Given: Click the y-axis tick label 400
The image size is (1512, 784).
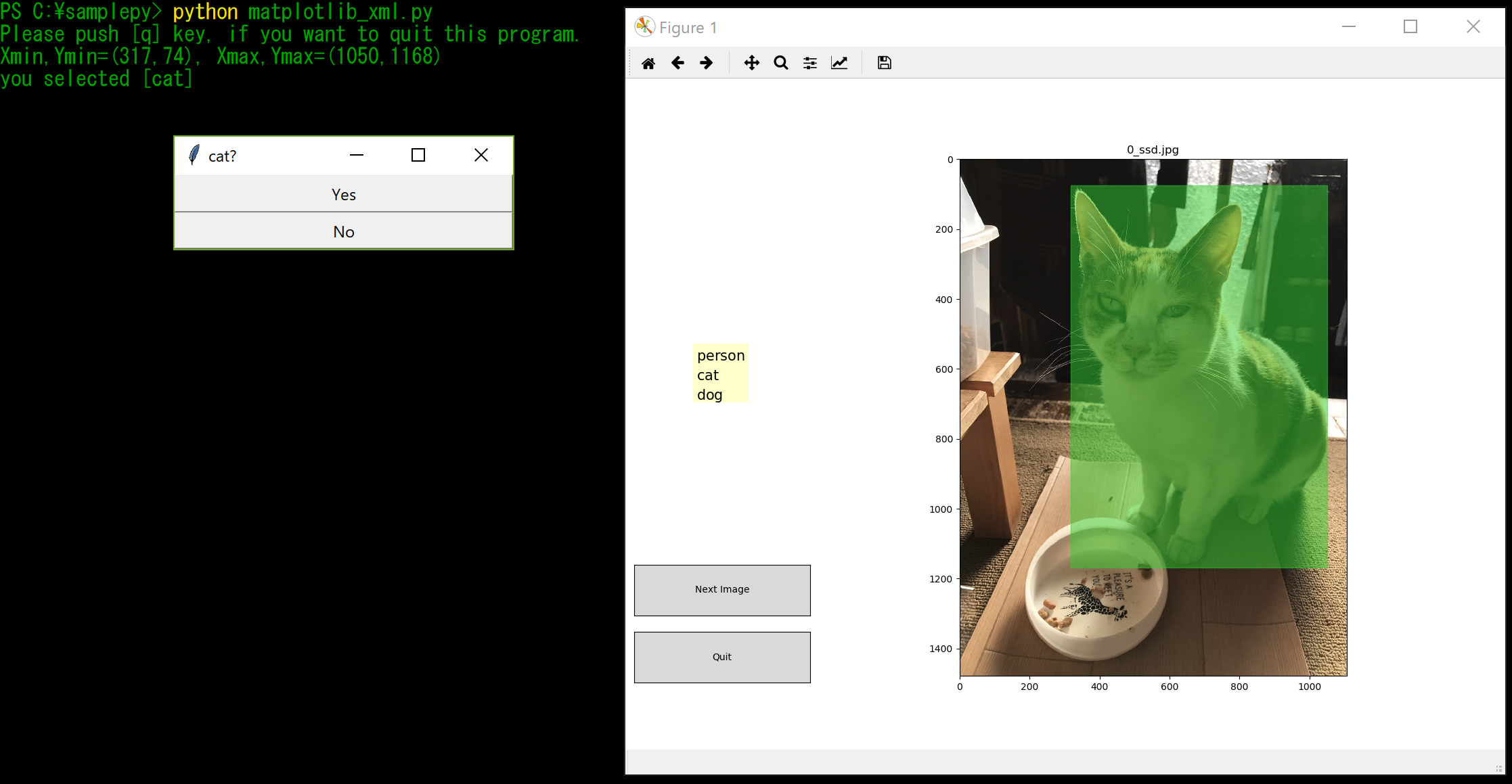Looking at the screenshot, I should (943, 300).
